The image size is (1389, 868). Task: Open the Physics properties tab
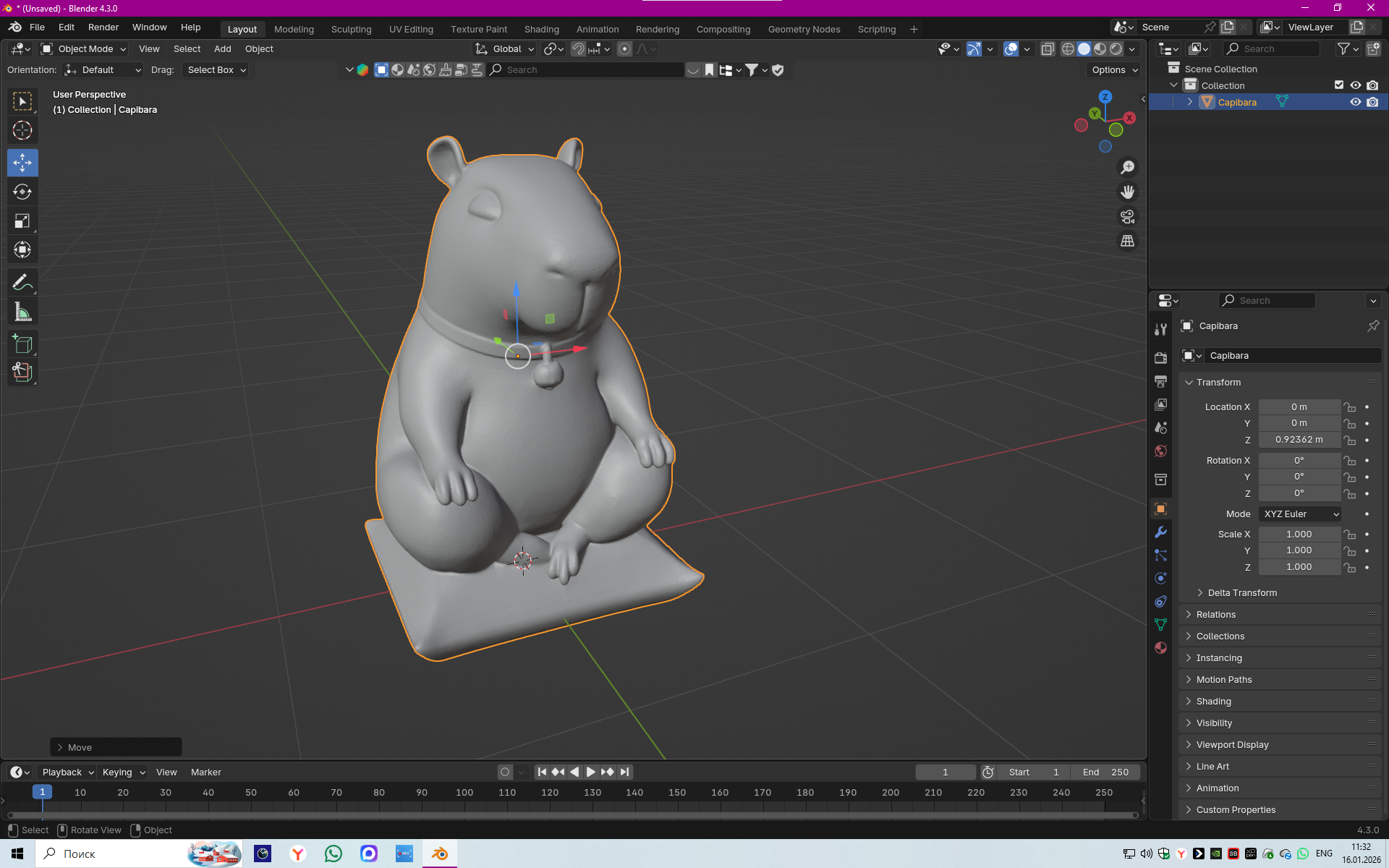1160,578
